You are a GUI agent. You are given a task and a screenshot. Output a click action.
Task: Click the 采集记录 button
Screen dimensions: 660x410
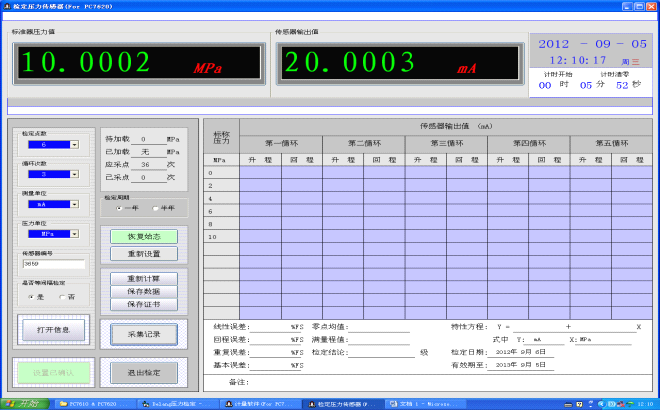[144, 333]
